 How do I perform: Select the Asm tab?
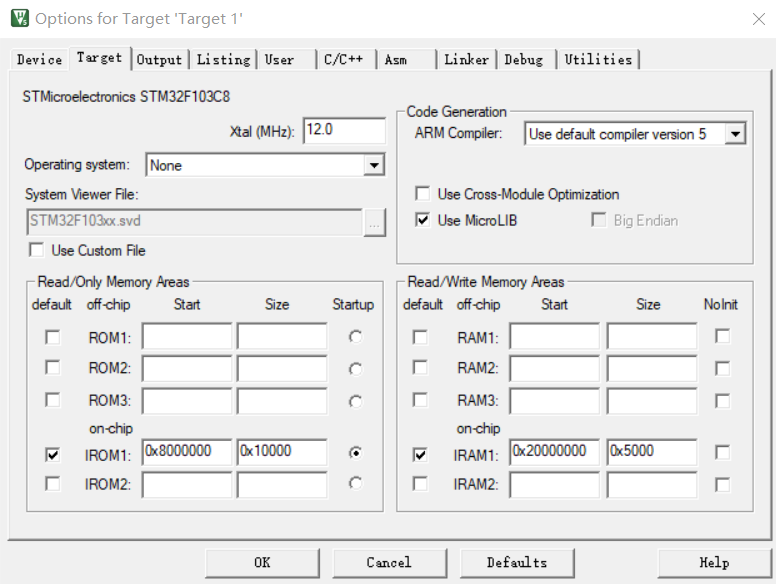click(x=406, y=59)
